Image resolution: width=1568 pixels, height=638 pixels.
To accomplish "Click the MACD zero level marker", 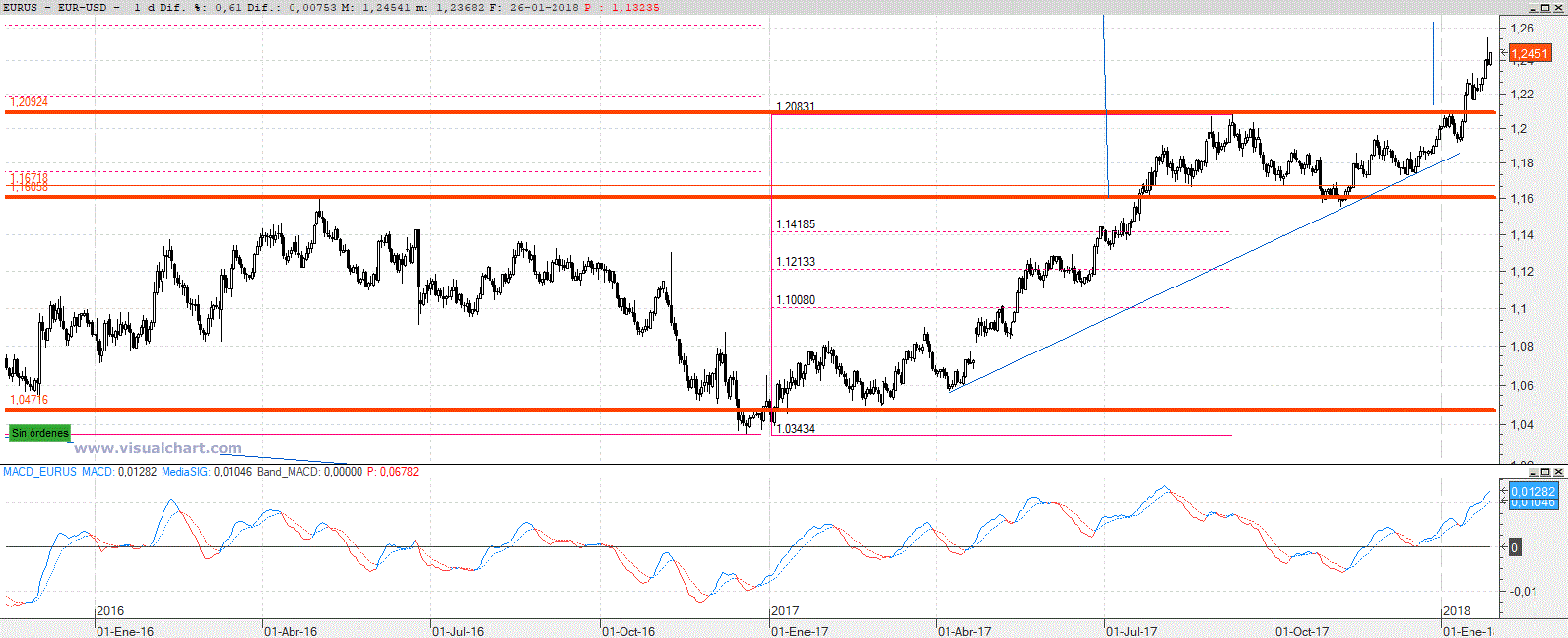I will pos(1515,547).
